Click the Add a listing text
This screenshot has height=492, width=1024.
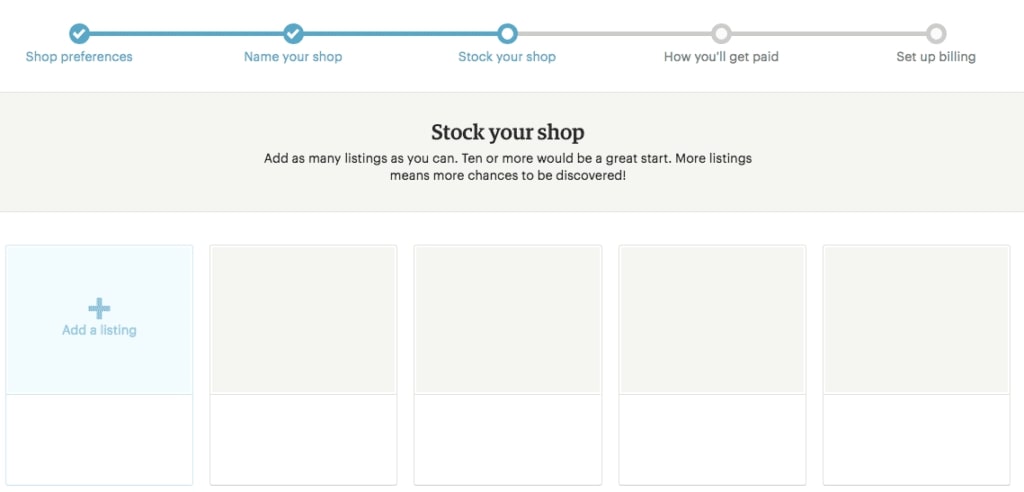99,330
